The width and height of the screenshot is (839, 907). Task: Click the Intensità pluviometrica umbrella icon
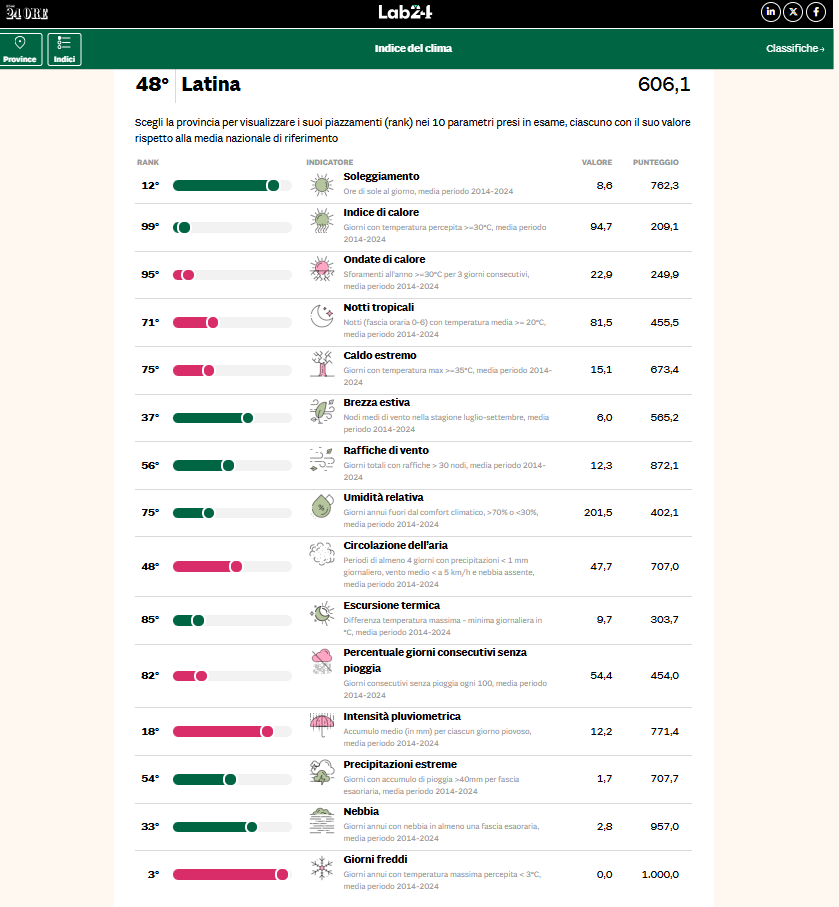[321, 725]
